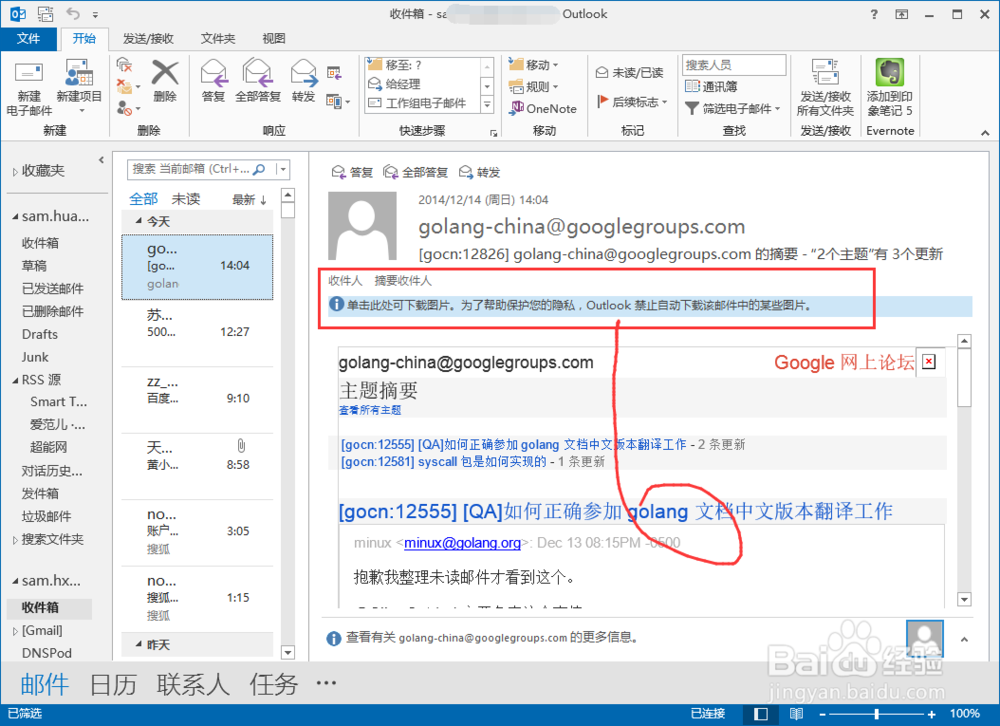Click the New Email (新建电子邮件) icon
Viewport: 1000px width, 726px height.
29,73
